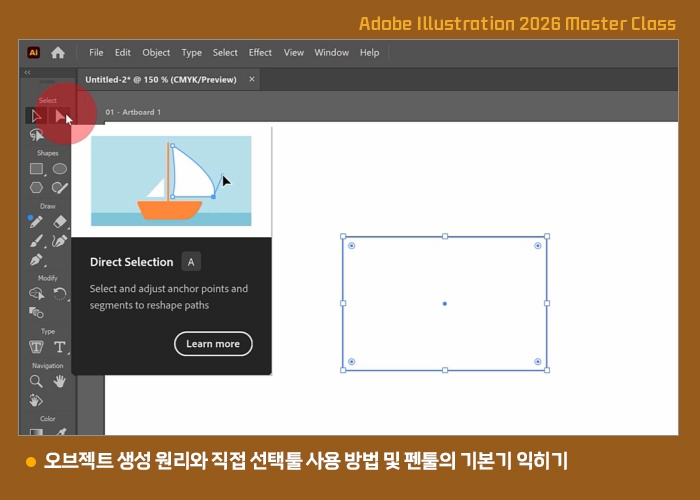Select the Rotate View tool
The height and width of the screenshot is (500, 700).
(37, 400)
